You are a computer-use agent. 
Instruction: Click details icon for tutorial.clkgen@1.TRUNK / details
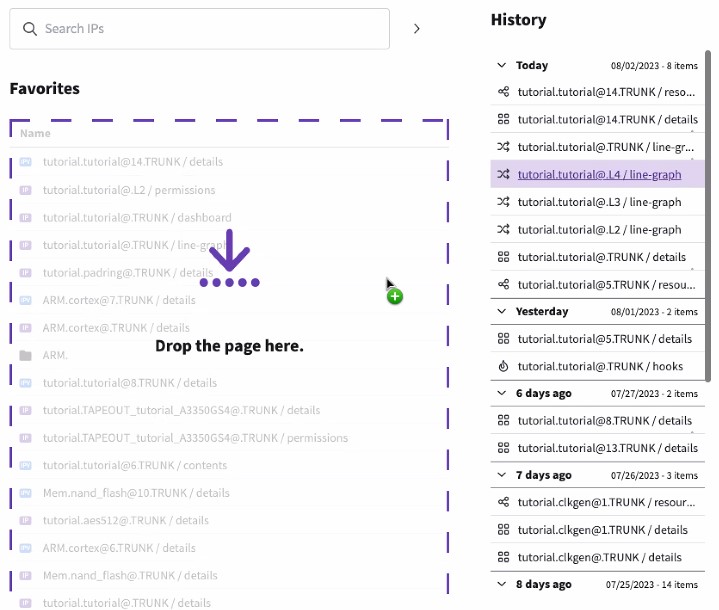coord(504,530)
